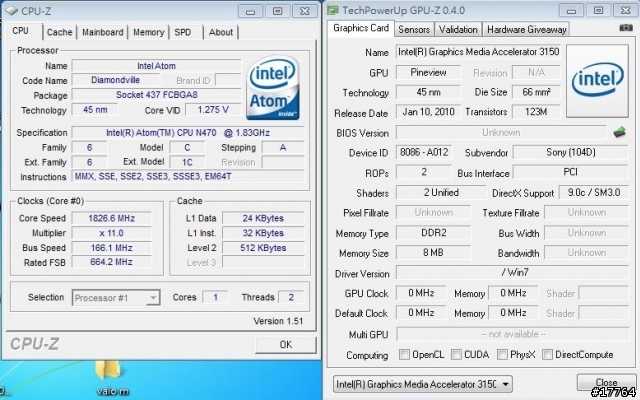Open the Processor #1 selection dropdown
Screen dimensions: 640x400
[116, 298]
